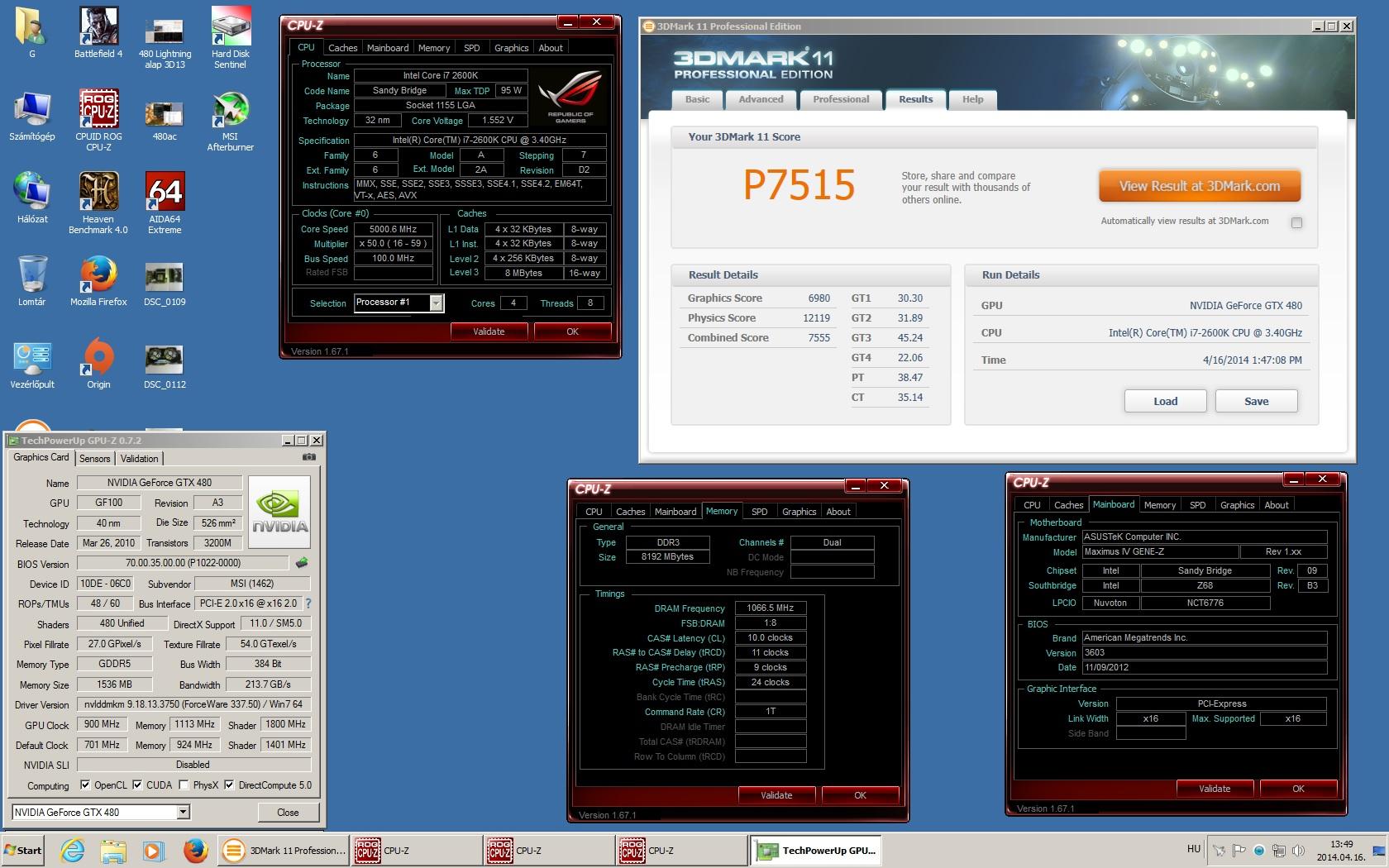This screenshot has height=868, width=1389.
Task: Launch Hard Disk Sentinel shortcut
Action: pyautogui.click(x=230, y=39)
